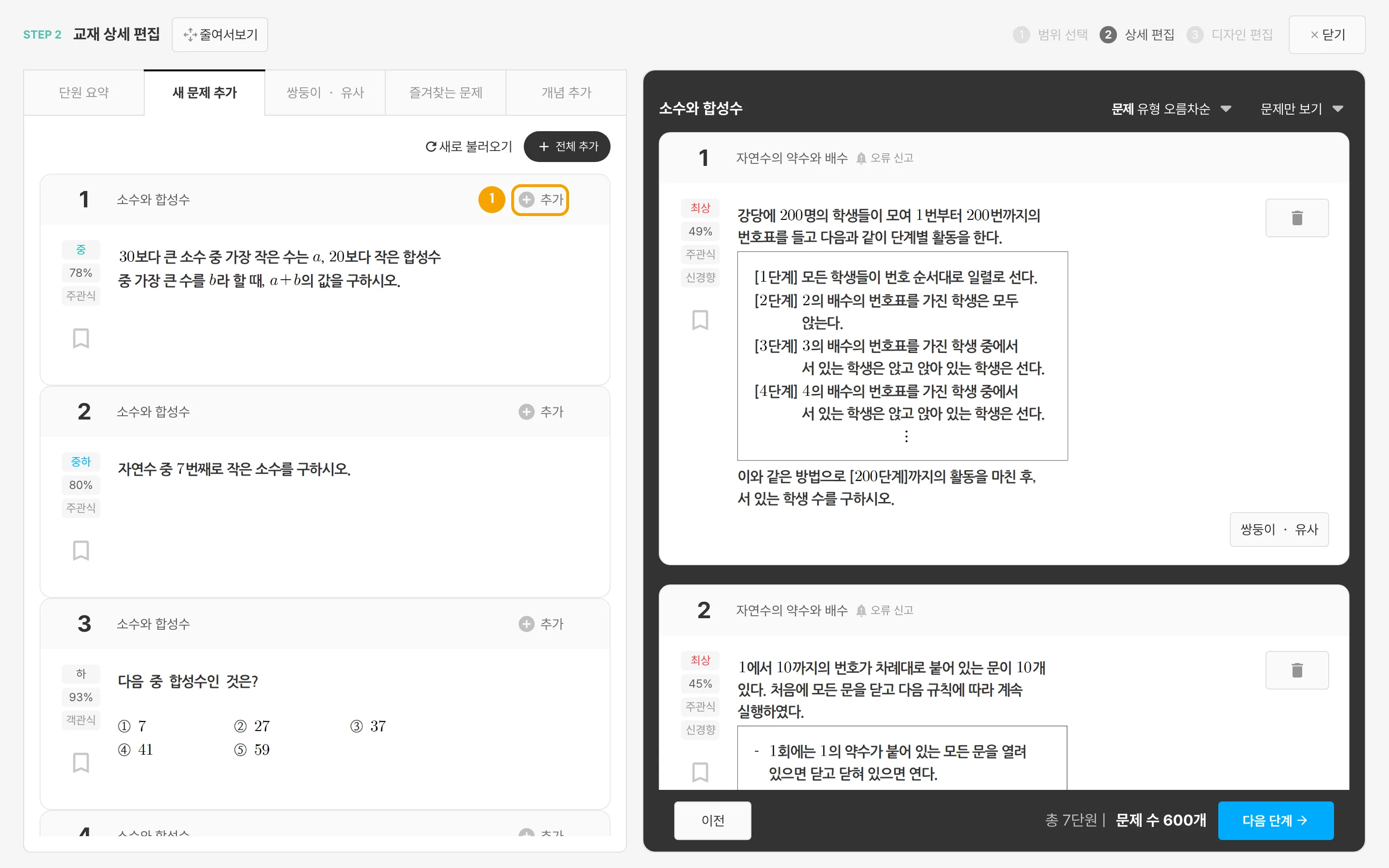This screenshot has width=1389, height=868.
Task: Open the 문제 유형 오름차순 sort dropdown
Action: coord(1171,108)
